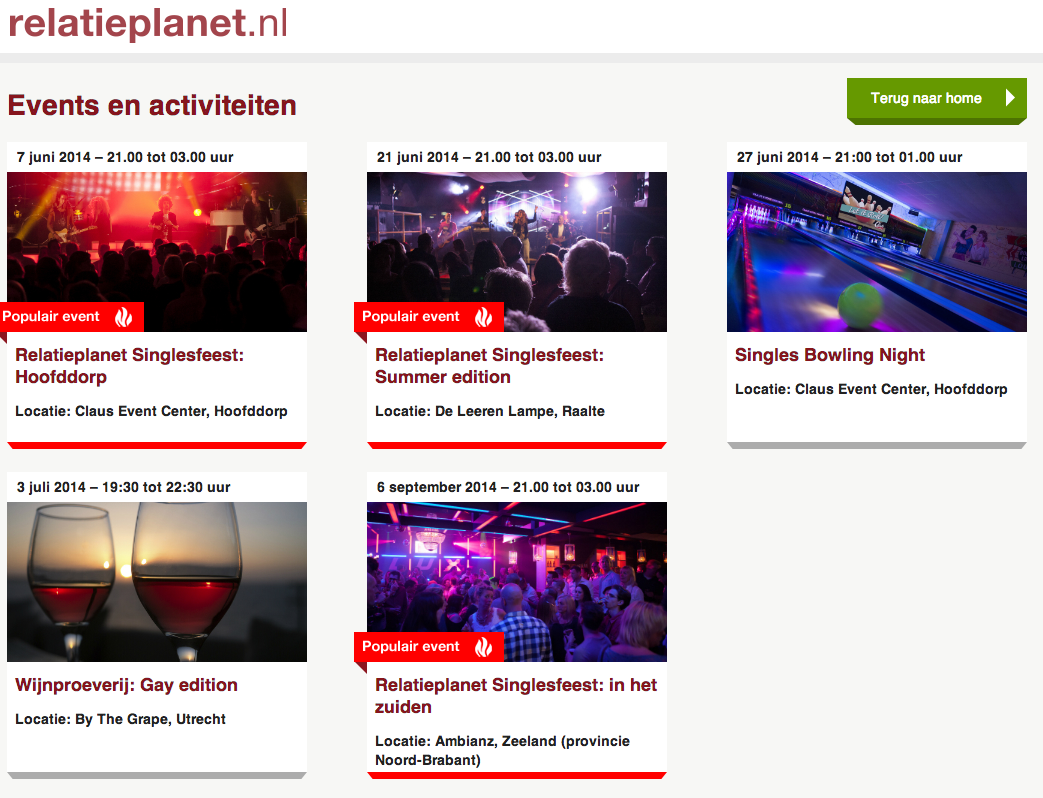Click the Terug naar home button

(x=937, y=101)
